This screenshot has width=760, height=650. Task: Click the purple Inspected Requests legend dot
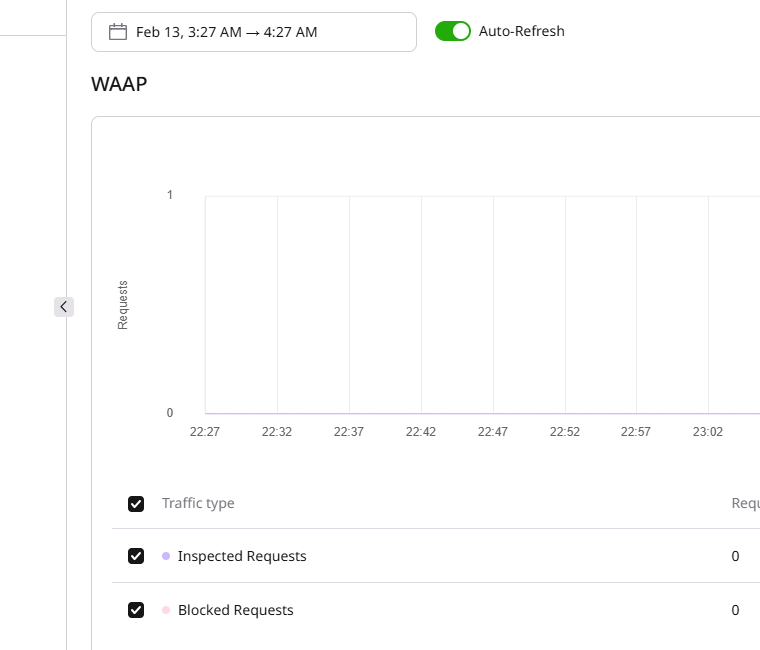coord(166,556)
